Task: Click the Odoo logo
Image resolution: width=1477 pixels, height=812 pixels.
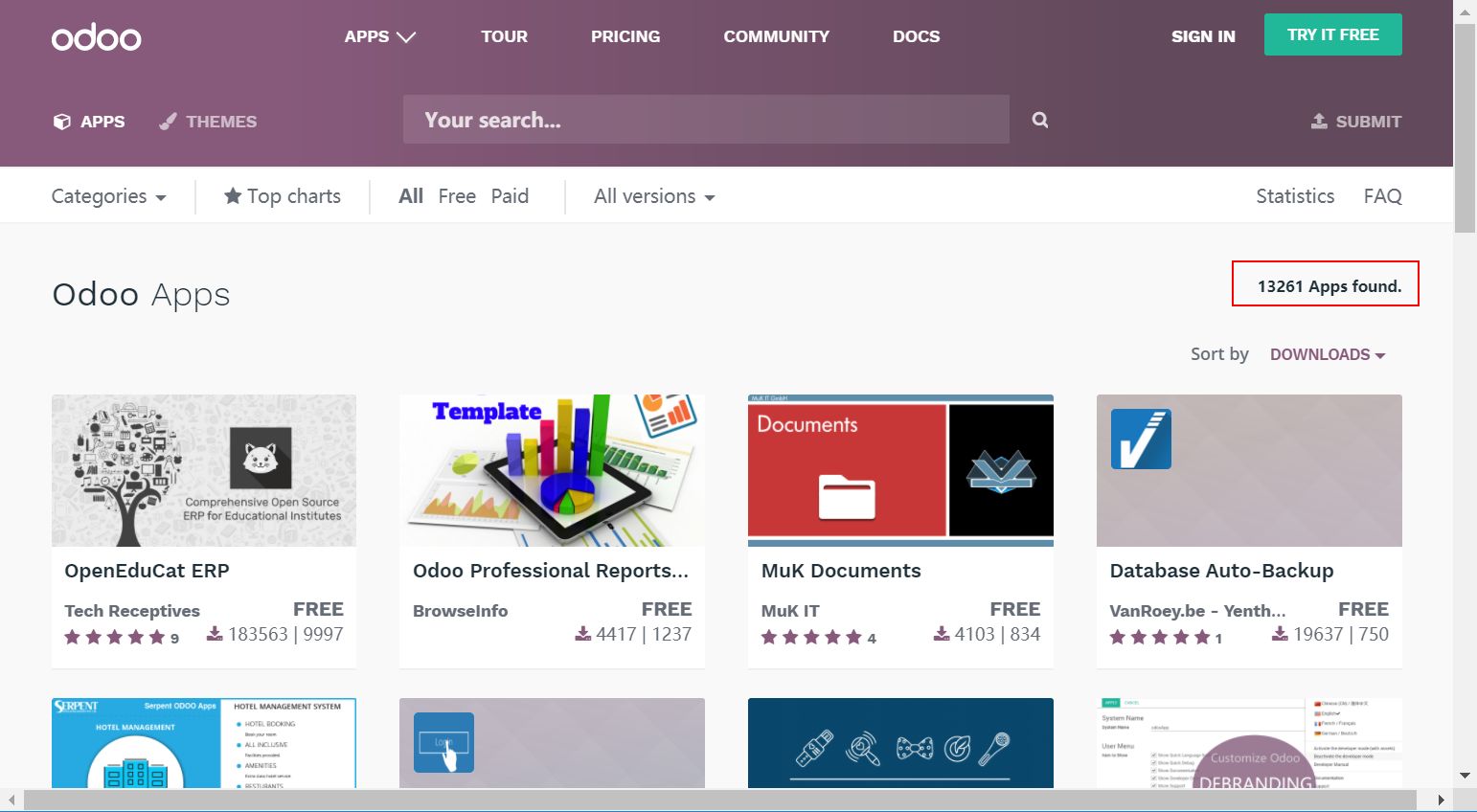Action: (x=97, y=37)
